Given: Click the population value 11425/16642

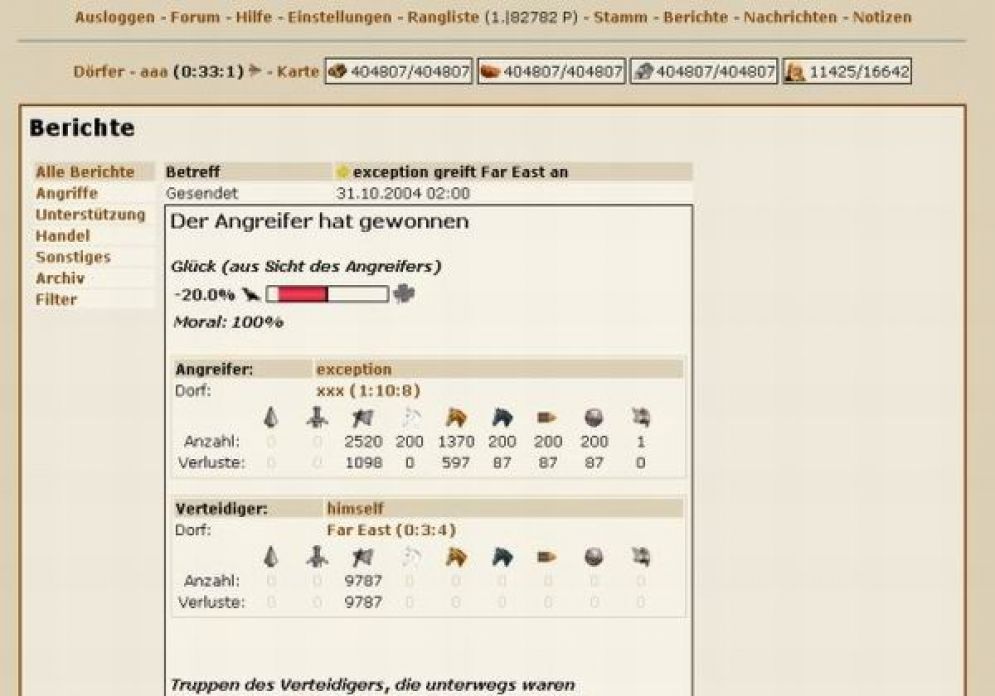Looking at the screenshot, I should (x=859, y=72).
